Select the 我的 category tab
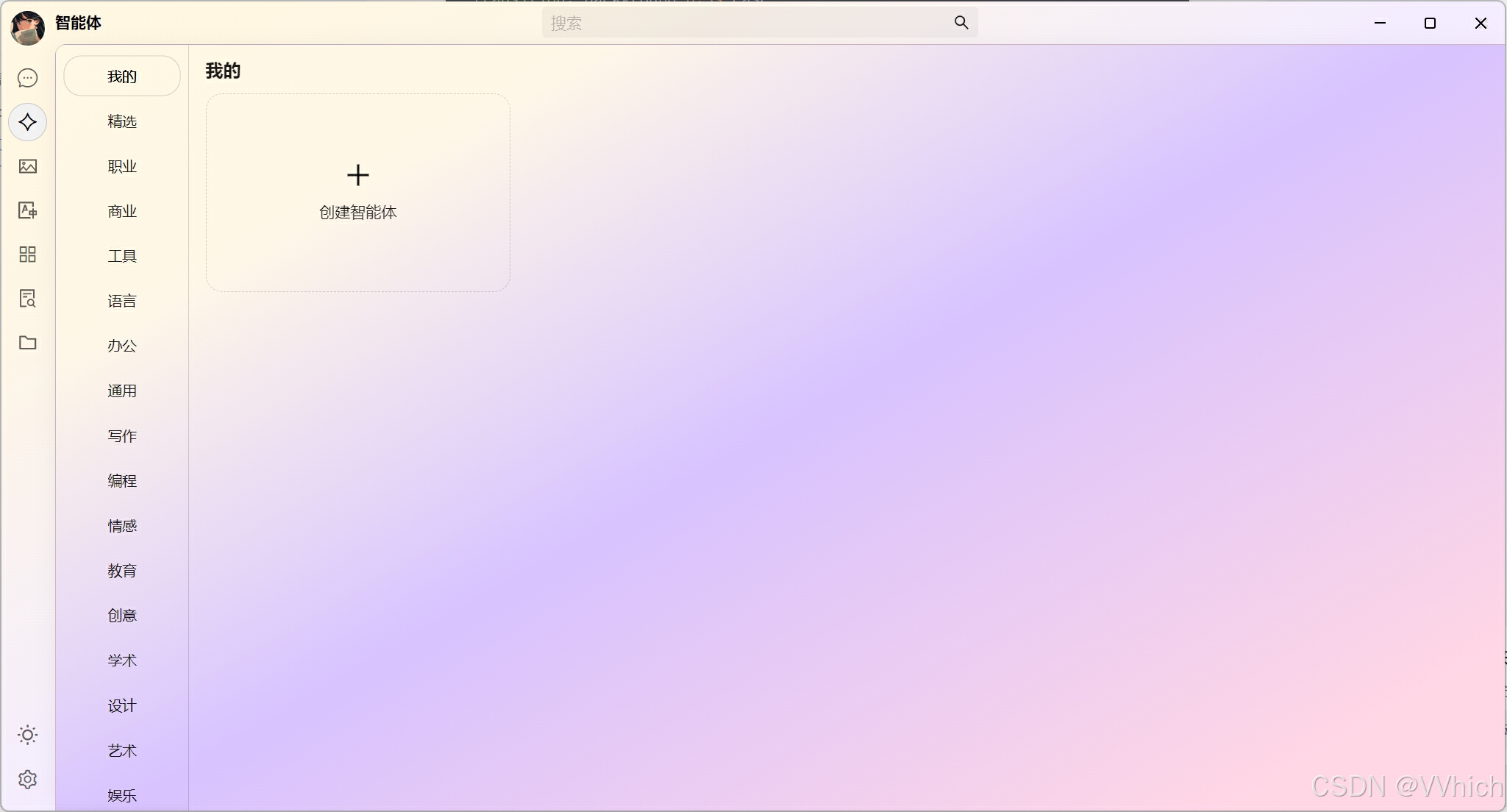Viewport: 1507px width, 812px height. pos(122,76)
